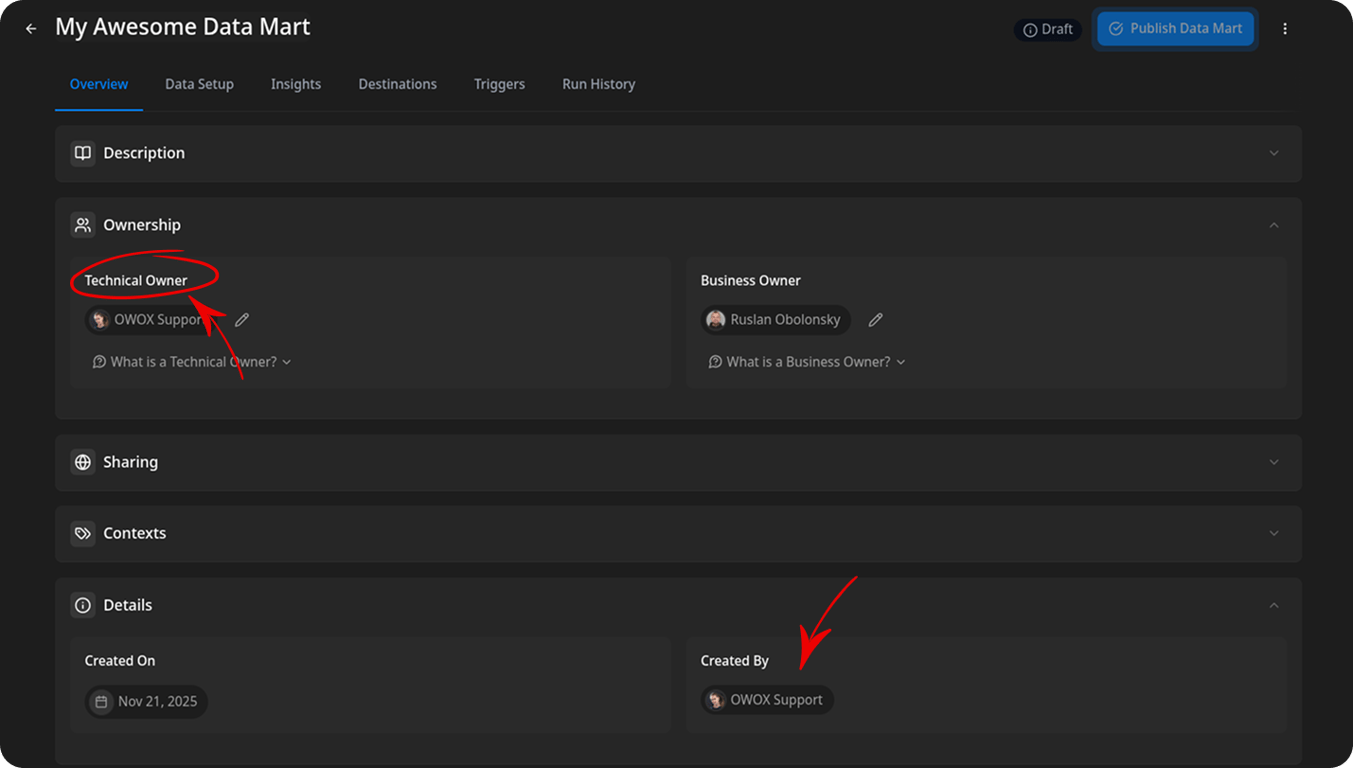Open the Insights tab
This screenshot has height=768, width=1353.
coord(296,84)
